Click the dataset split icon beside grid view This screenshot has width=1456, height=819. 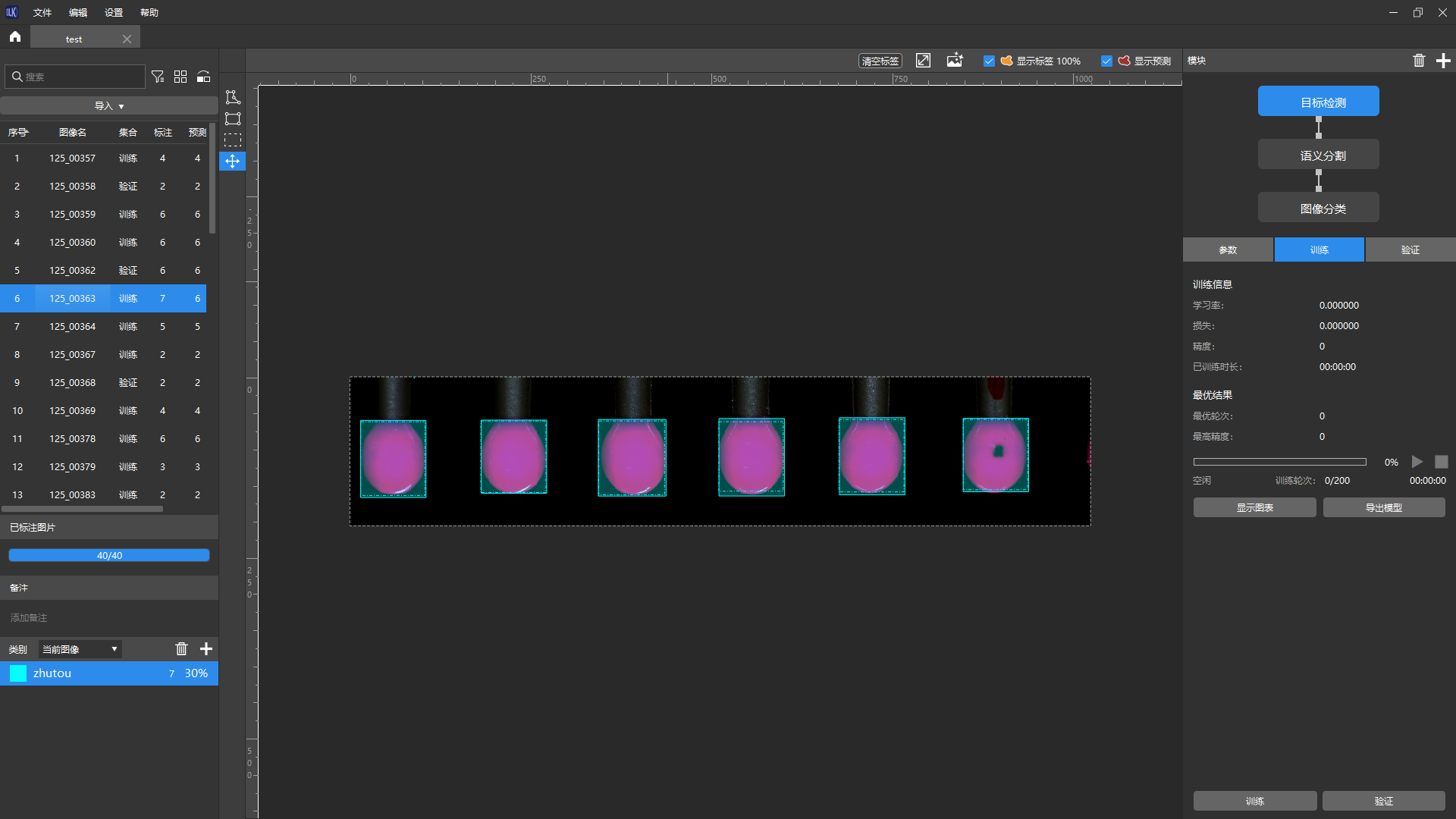[x=203, y=77]
